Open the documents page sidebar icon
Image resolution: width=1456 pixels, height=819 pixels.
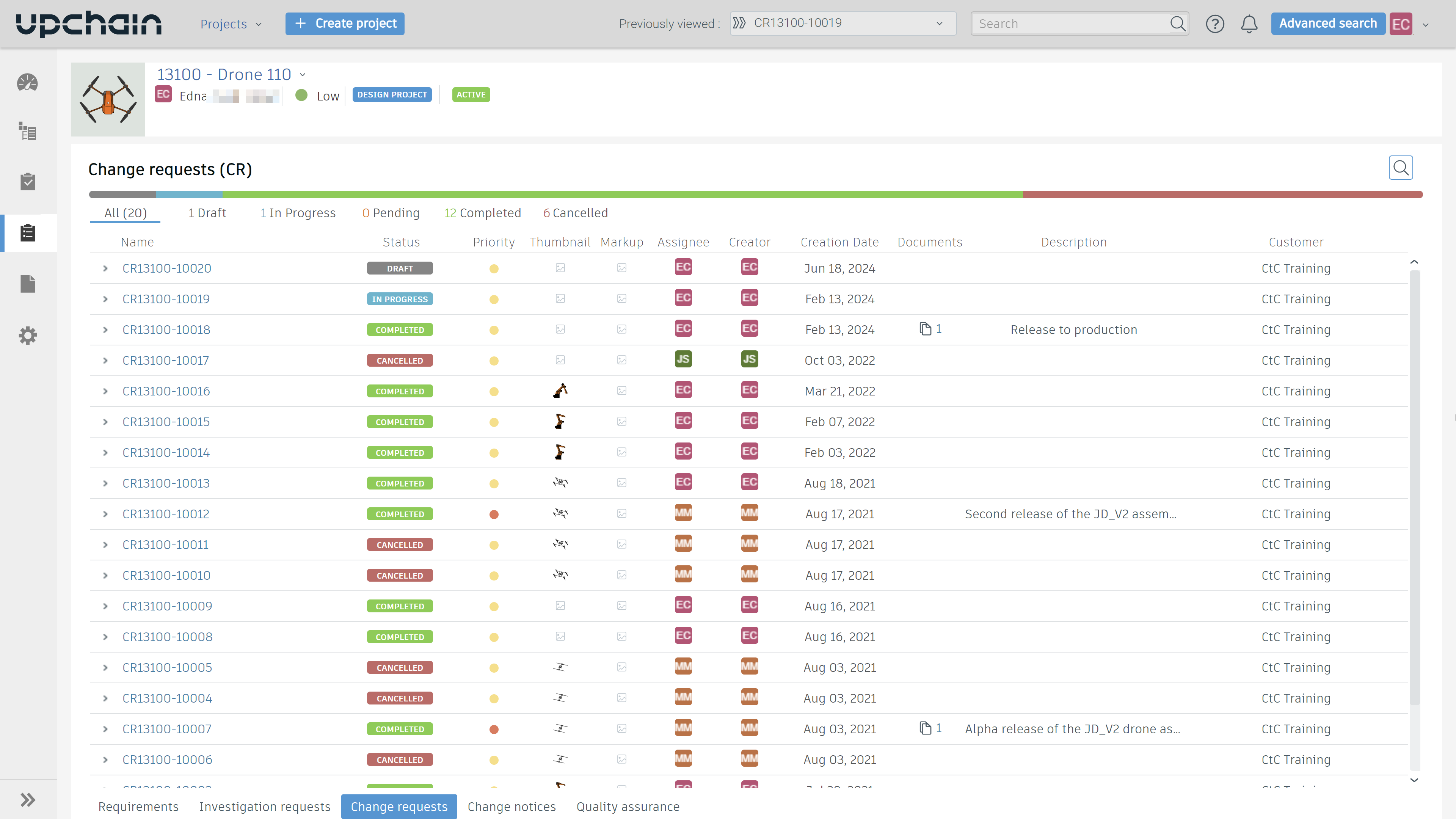[x=27, y=284]
